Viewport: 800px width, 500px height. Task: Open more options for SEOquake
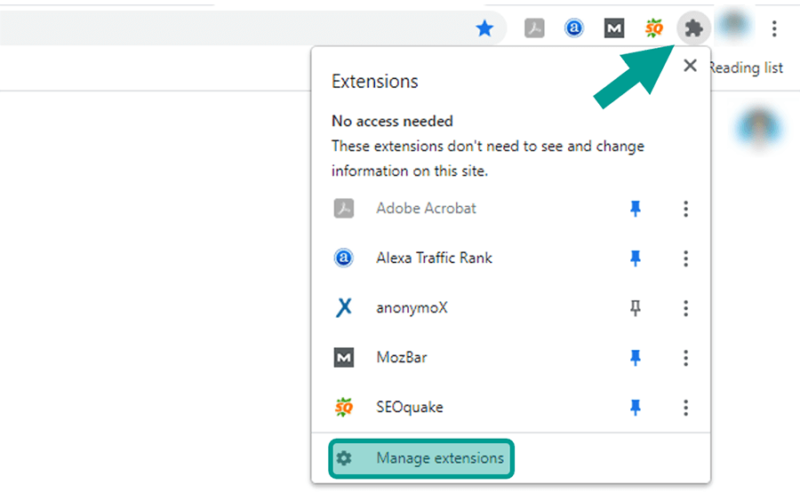click(686, 407)
